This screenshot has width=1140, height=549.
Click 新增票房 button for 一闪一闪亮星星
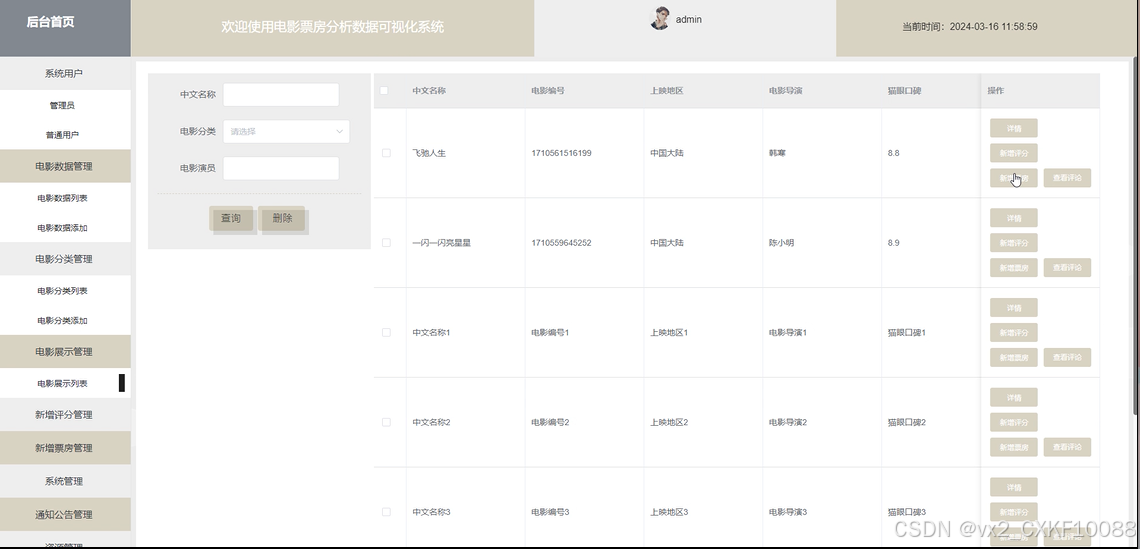[x=1013, y=268]
